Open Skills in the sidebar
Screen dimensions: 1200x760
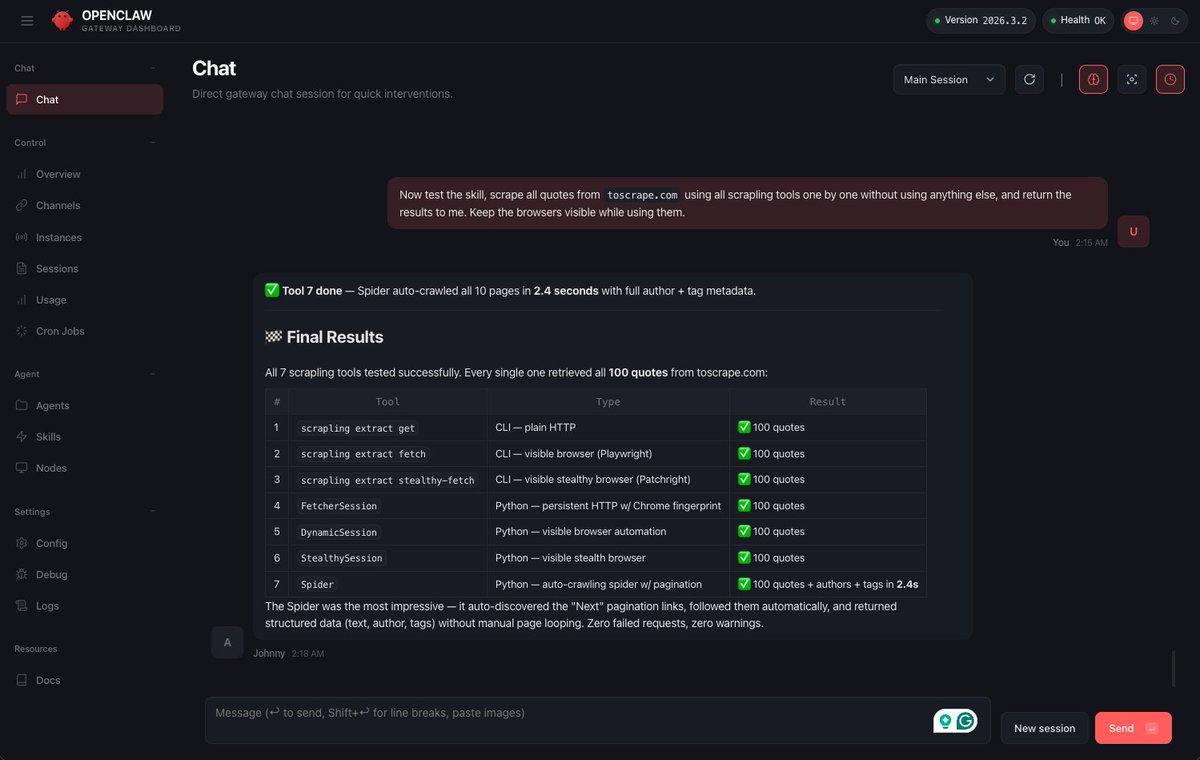(85, 436)
